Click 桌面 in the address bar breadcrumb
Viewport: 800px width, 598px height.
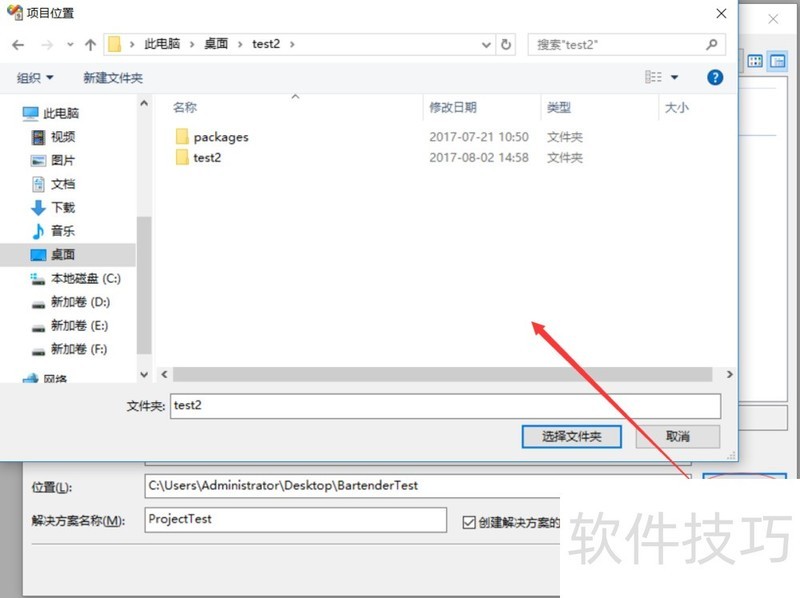tap(216, 44)
